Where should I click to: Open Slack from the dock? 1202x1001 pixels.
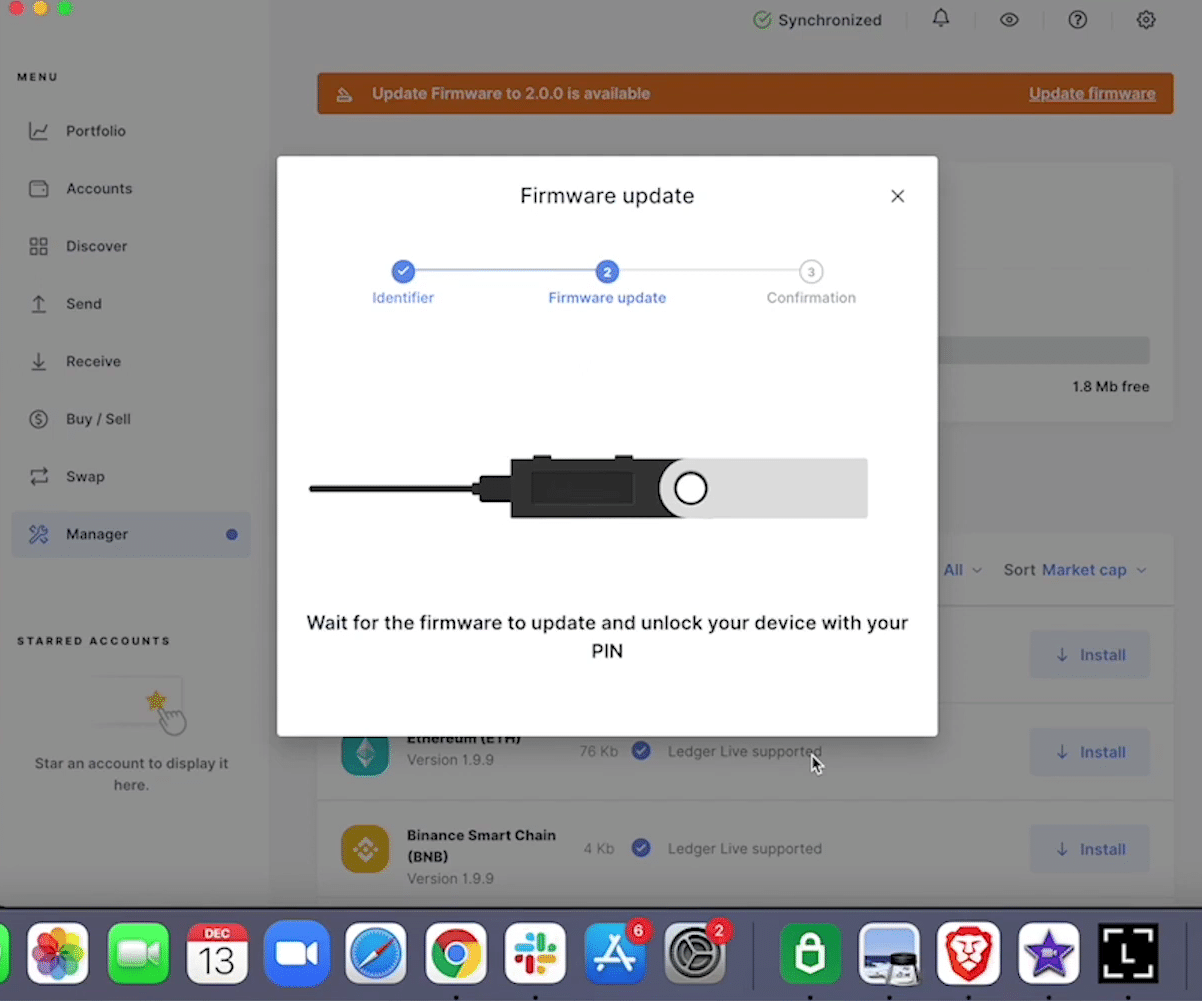click(535, 954)
